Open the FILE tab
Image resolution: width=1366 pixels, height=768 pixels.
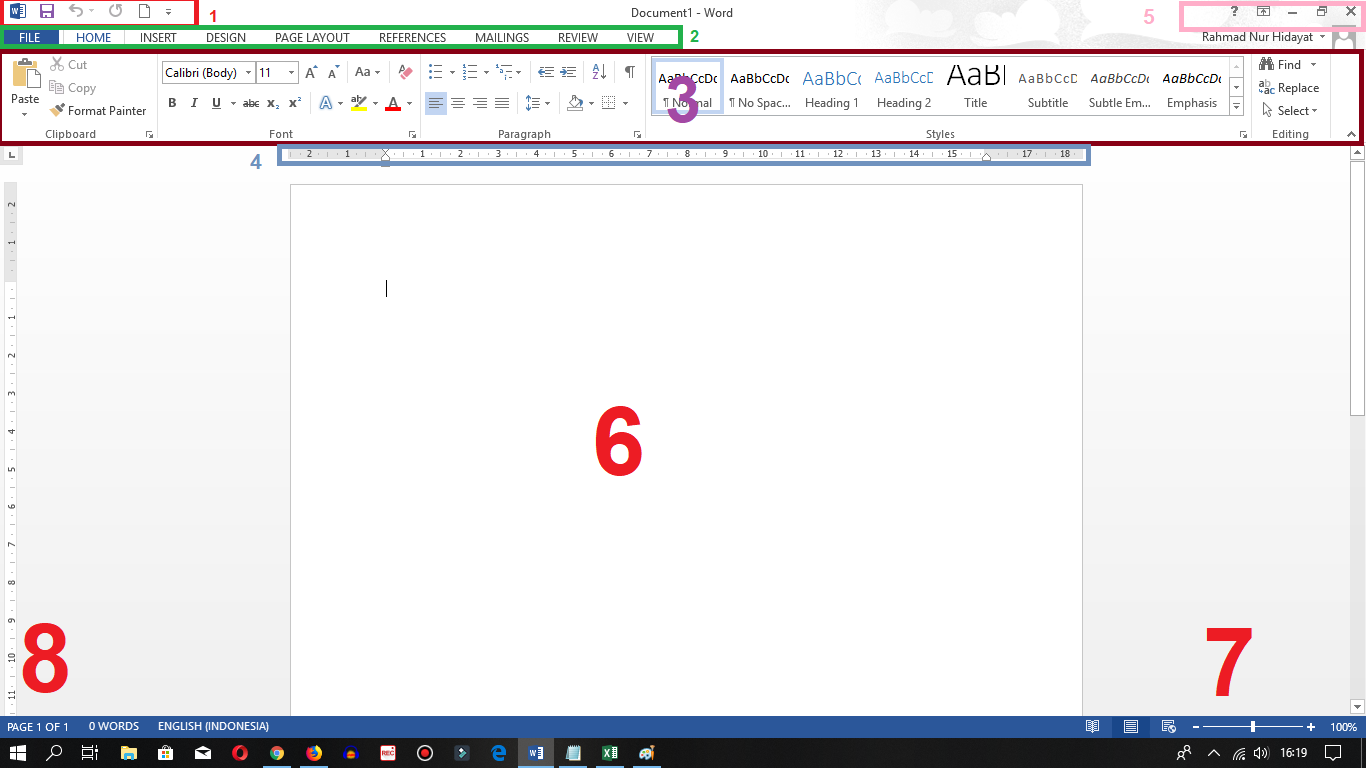[30, 38]
